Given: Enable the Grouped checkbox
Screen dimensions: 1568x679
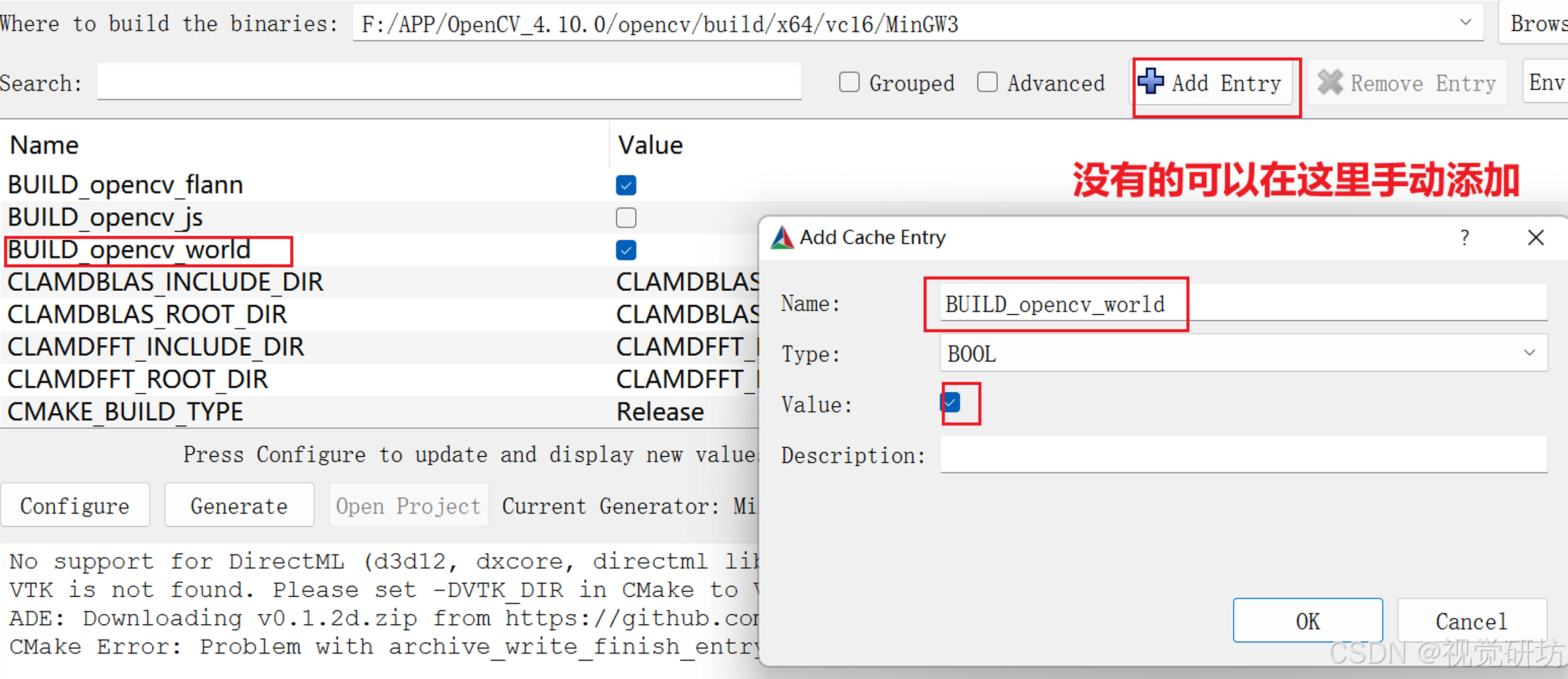Looking at the screenshot, I should (x=849, y=83).
